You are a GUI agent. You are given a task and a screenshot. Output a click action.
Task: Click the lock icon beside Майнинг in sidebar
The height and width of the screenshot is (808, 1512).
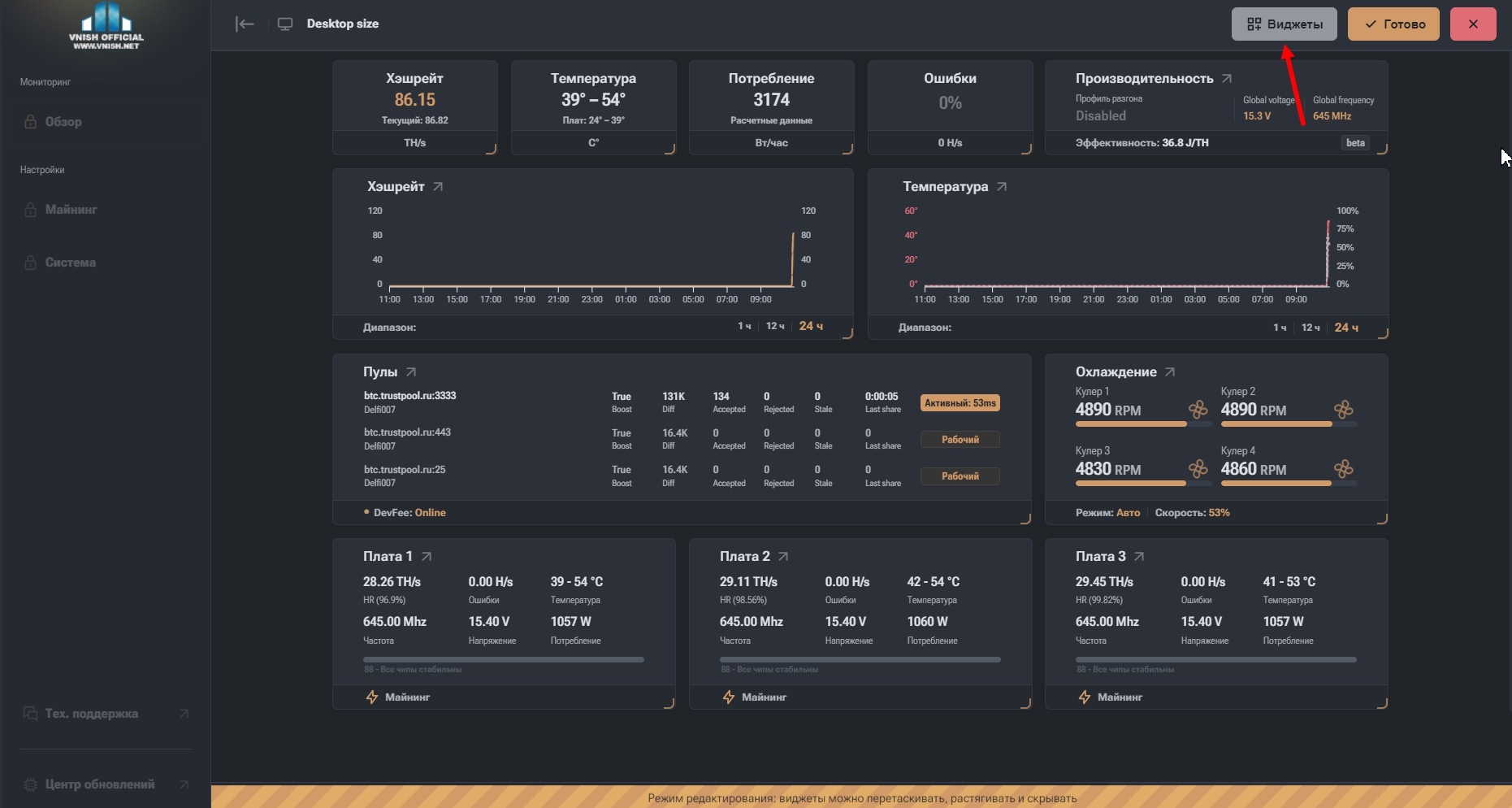coord(30,210)
